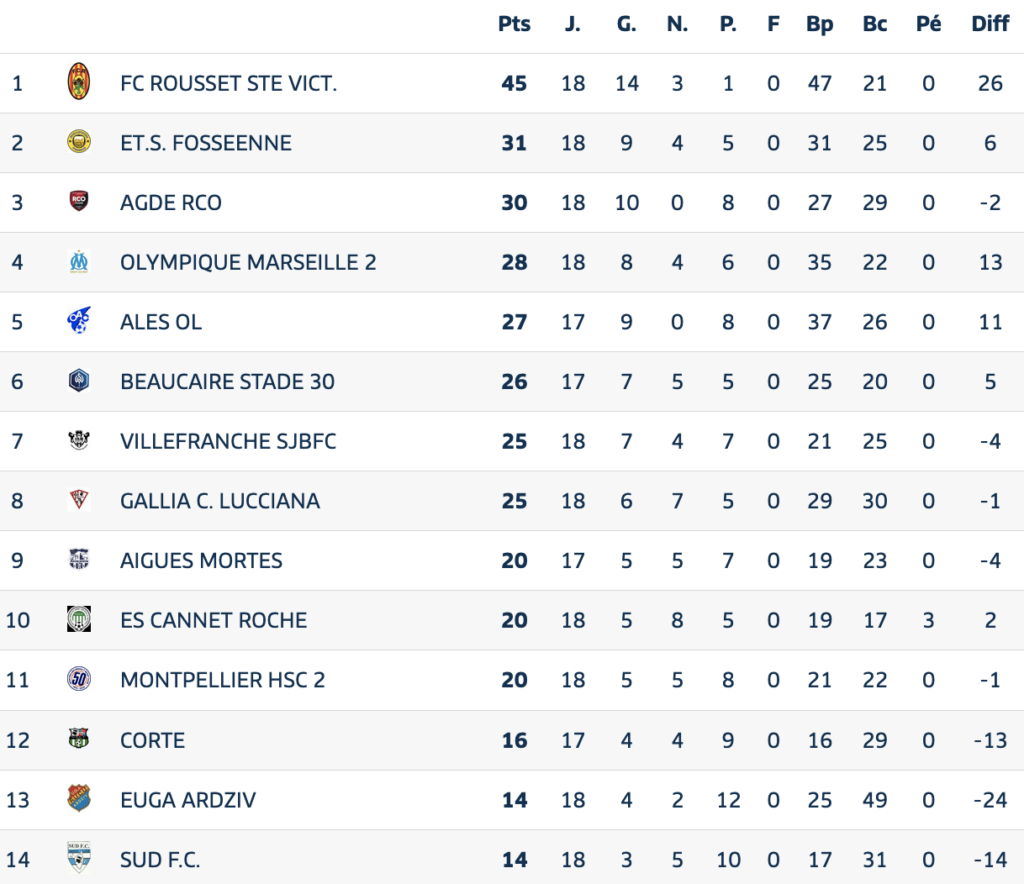The width and height of the screenshot is (1024, 884).
Task: Click the ES Cannet Roche badge
Action: point(79,620)
